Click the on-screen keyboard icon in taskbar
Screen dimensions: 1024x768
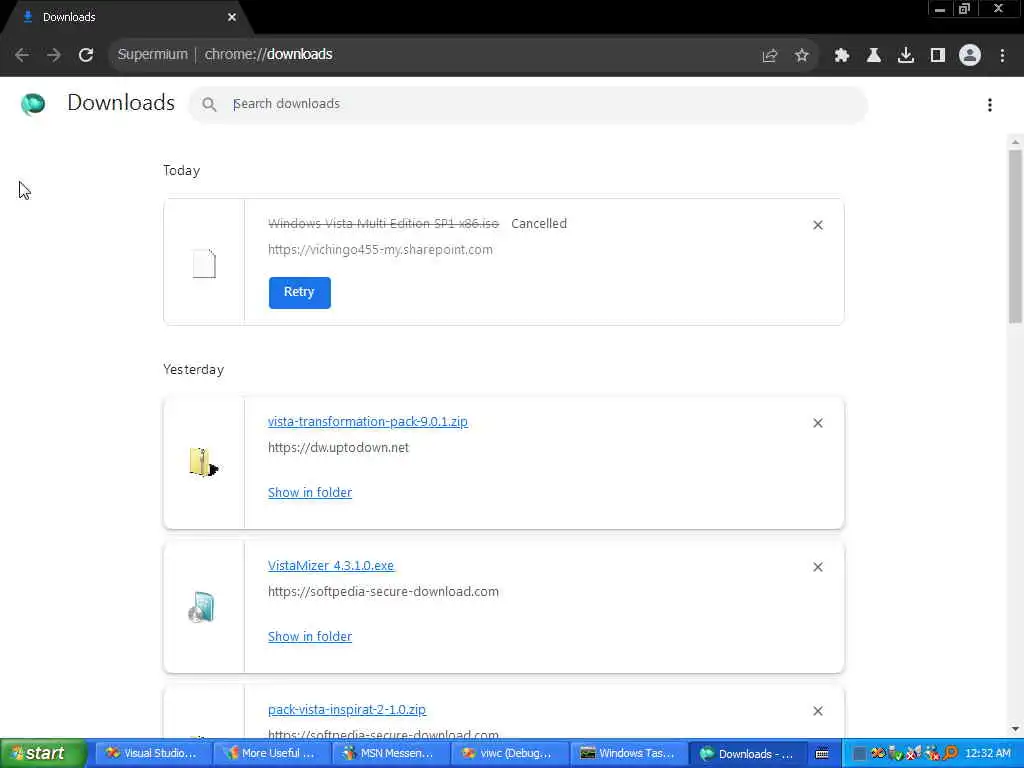pyautogui.click(x=822, y=754)
